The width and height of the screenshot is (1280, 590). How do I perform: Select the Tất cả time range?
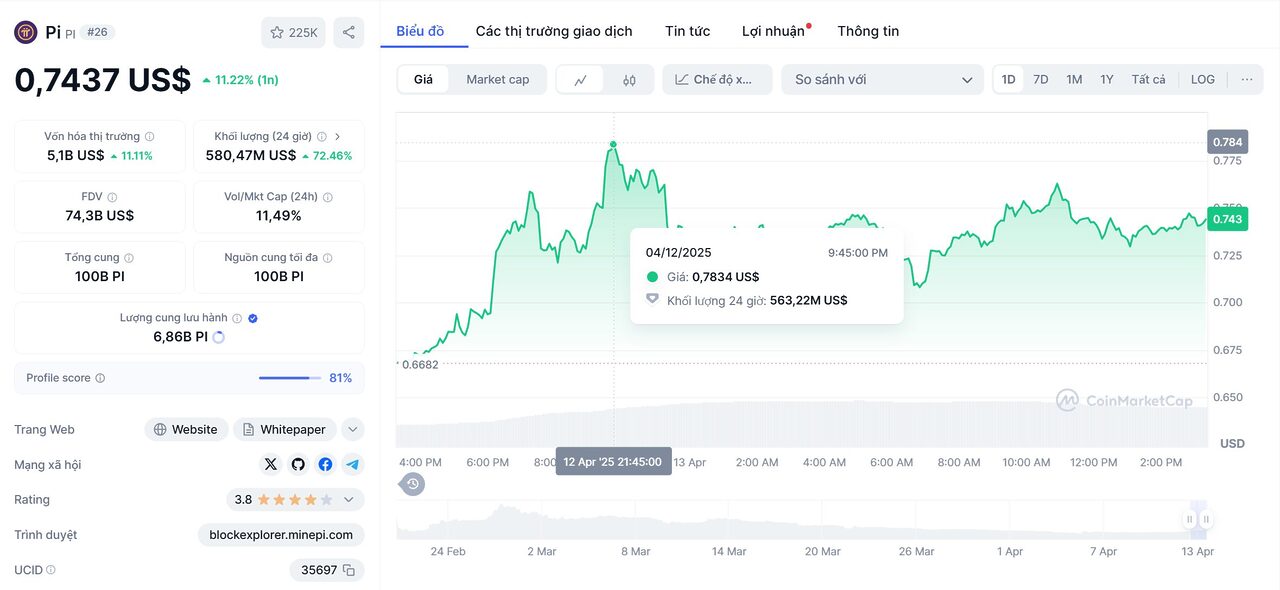click(1149, 79)
